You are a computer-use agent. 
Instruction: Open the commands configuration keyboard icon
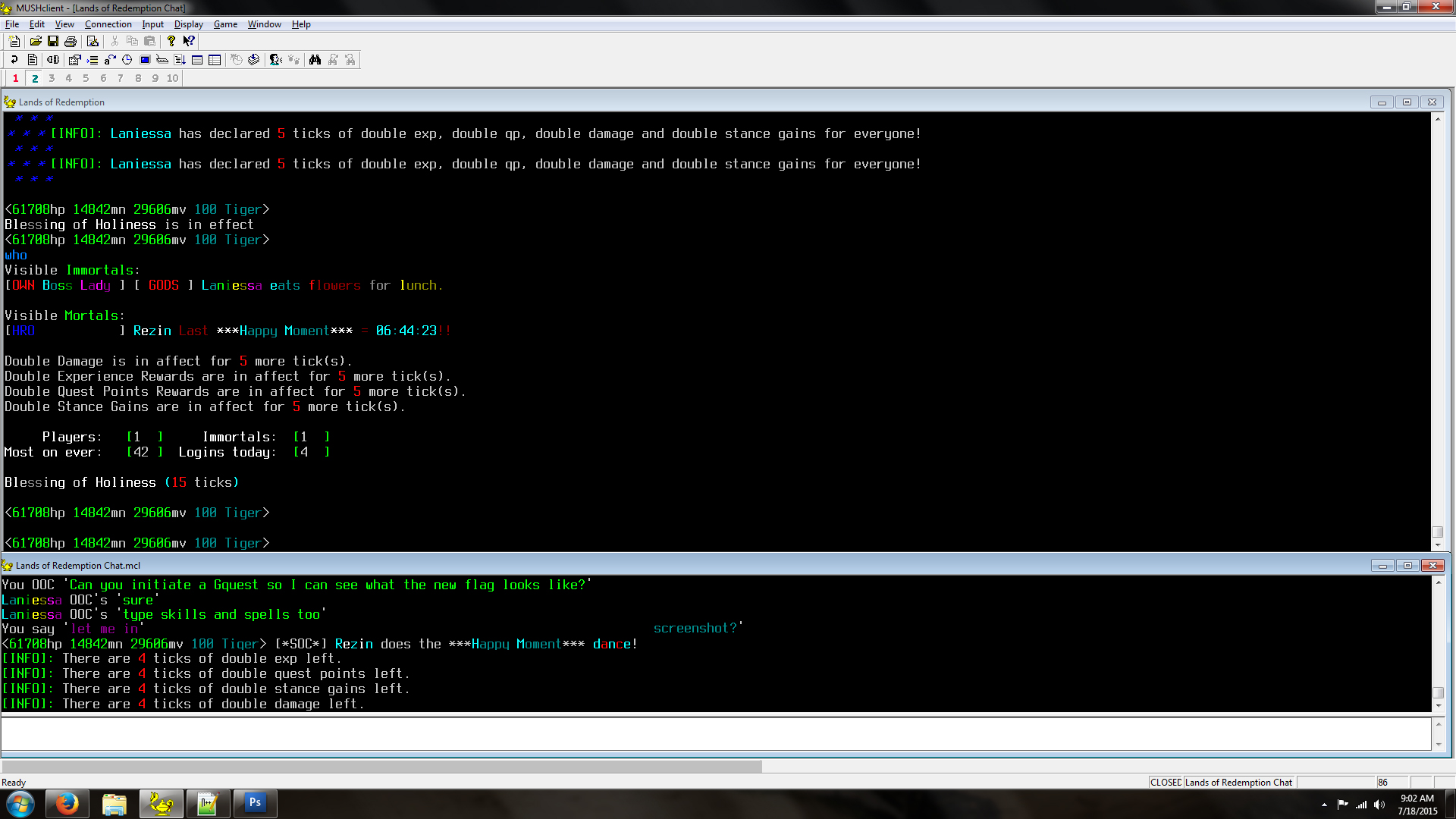click(x=162, y=59)
